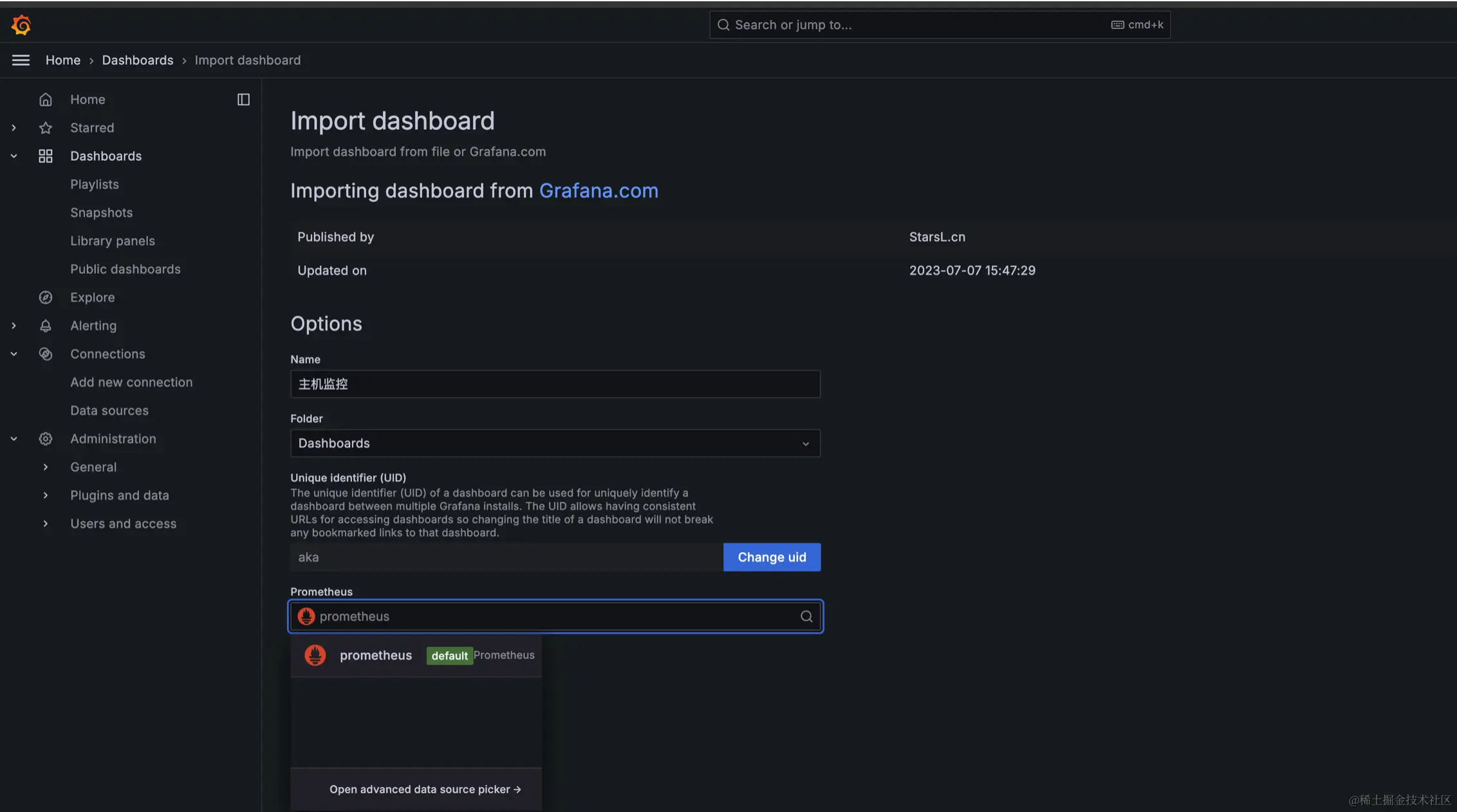Open Playlists in the sidebar
Viewport: 1457px width, 812px height.
pos(95,185)
